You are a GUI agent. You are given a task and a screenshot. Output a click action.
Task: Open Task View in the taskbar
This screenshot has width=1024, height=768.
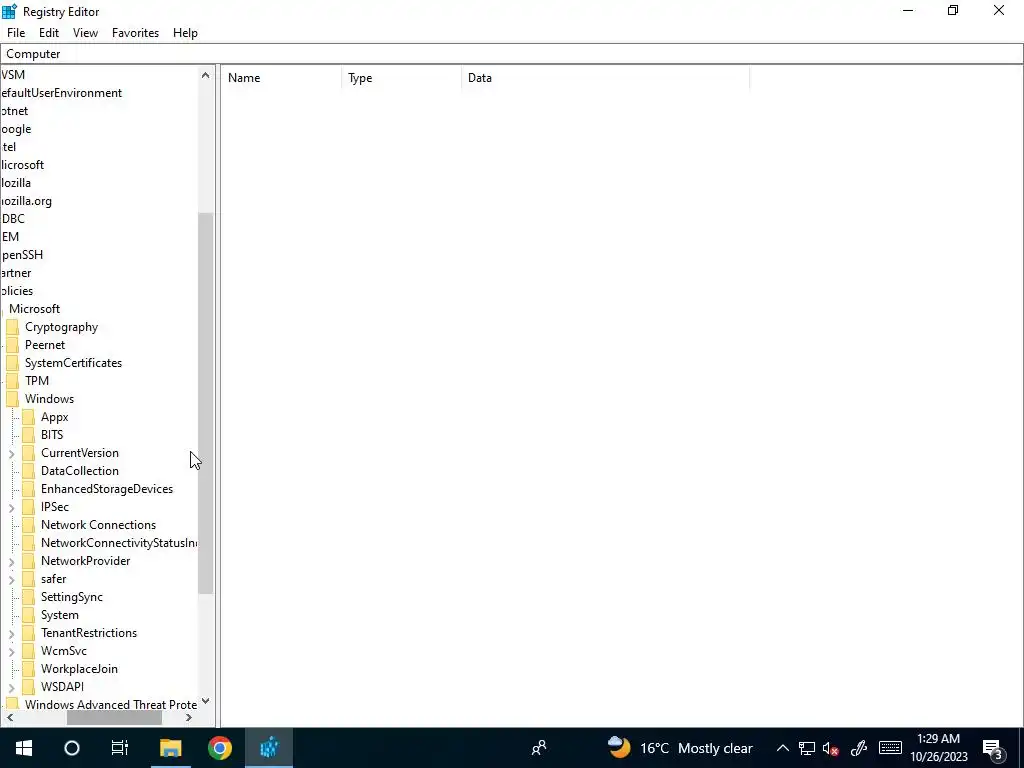point(120,748)
